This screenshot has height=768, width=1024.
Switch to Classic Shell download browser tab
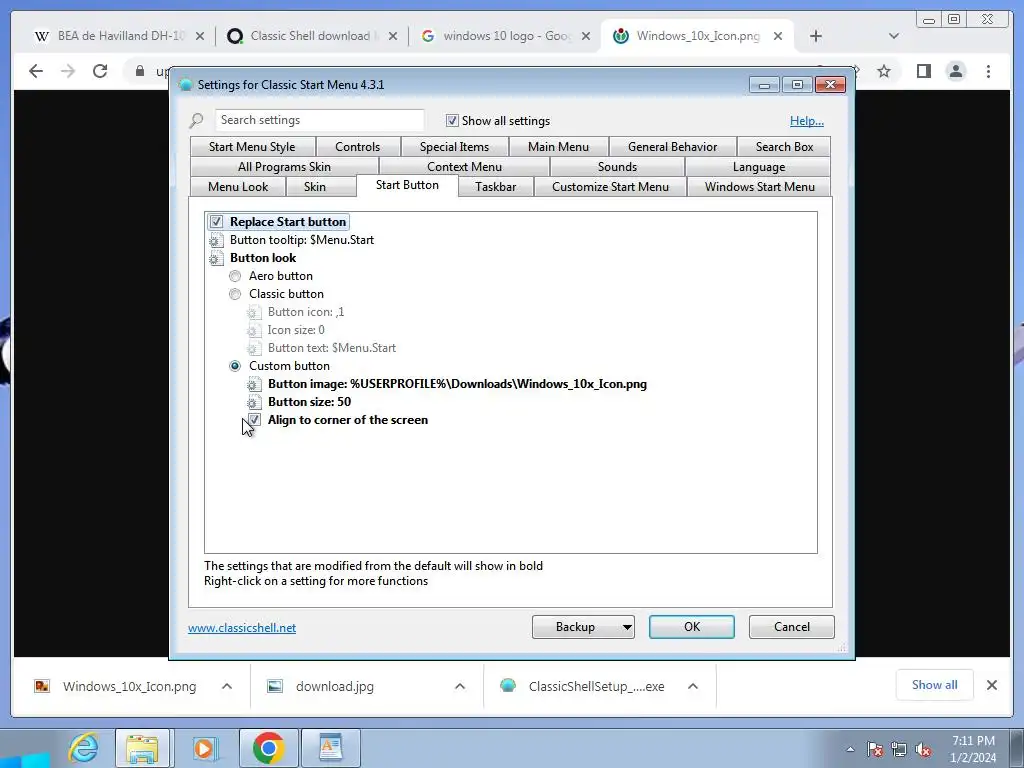[x=310, y=36]
